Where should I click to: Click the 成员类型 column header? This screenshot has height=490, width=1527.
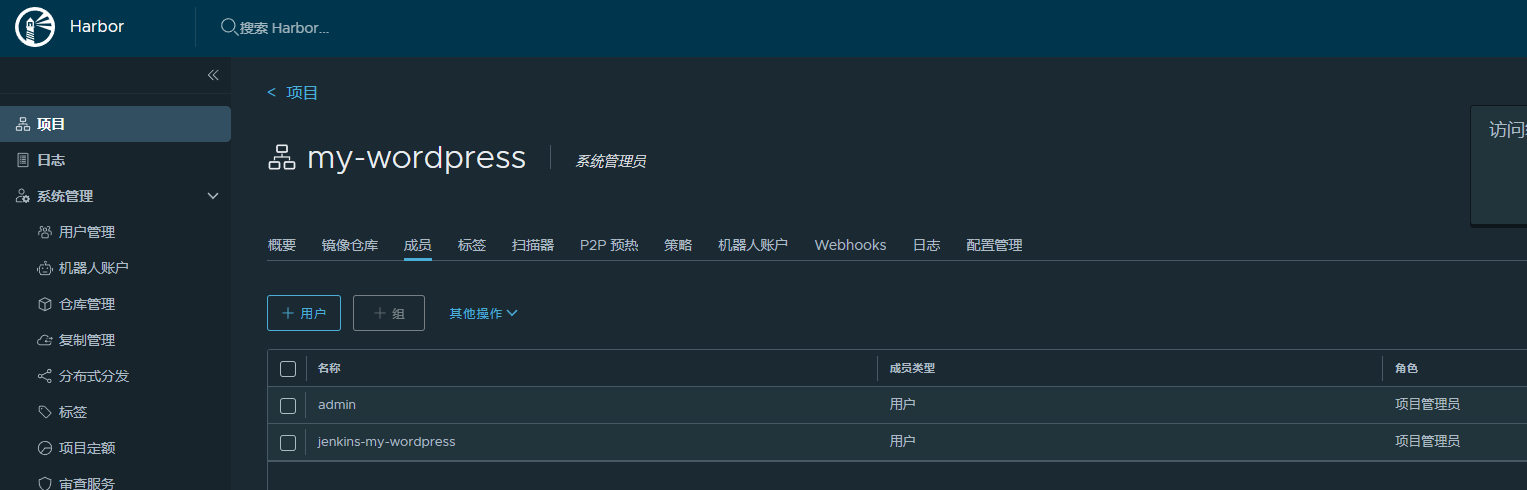coord(912,368)
